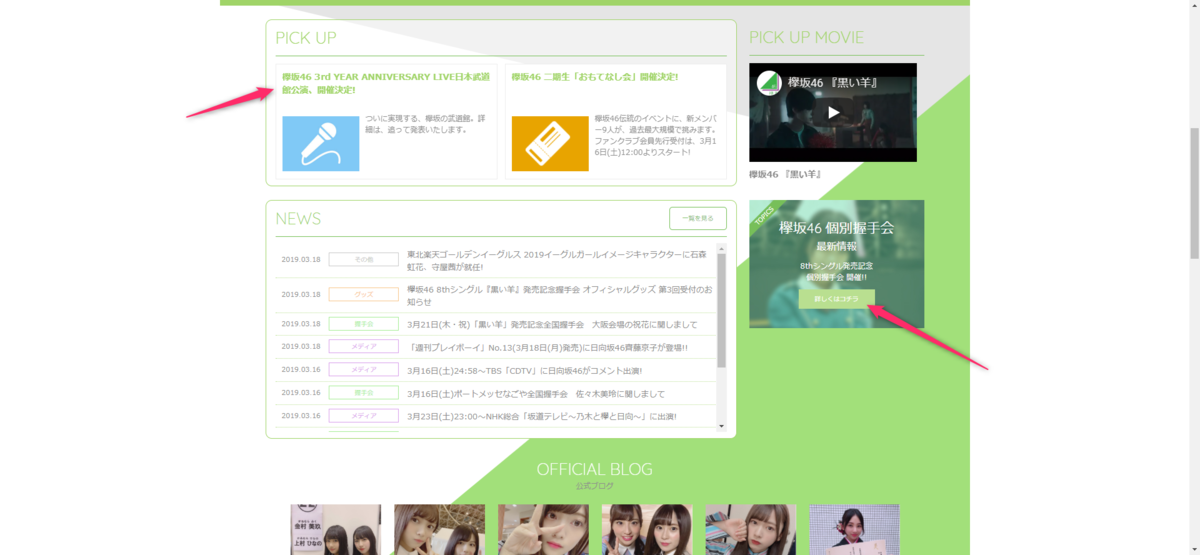The image size is (1200, 555).
Task: Click the メディア tag beside 週刊プレイボーイ news
Action: (363, 346)
